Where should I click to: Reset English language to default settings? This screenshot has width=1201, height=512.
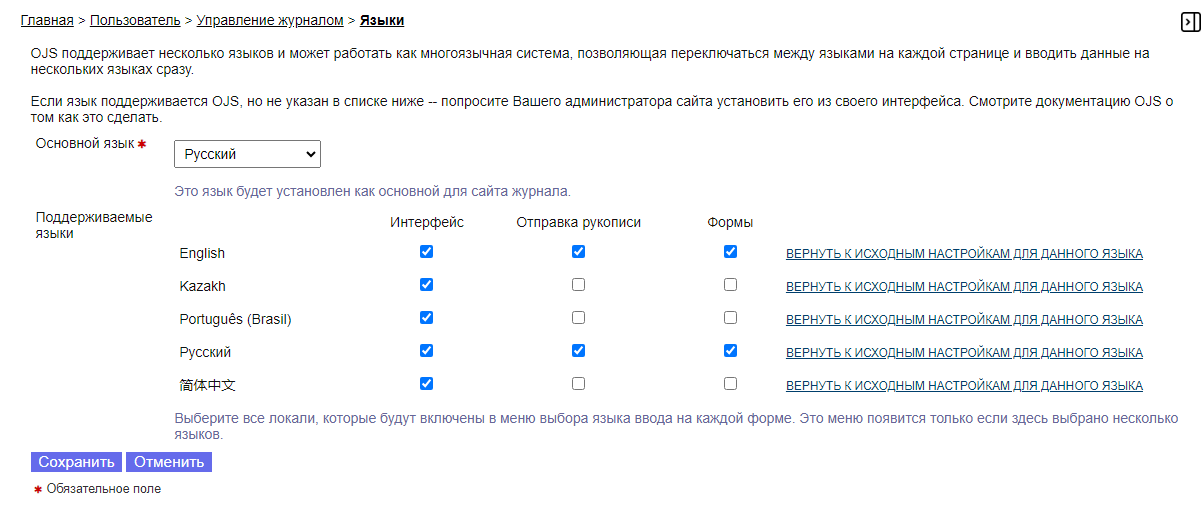point(964,254)
